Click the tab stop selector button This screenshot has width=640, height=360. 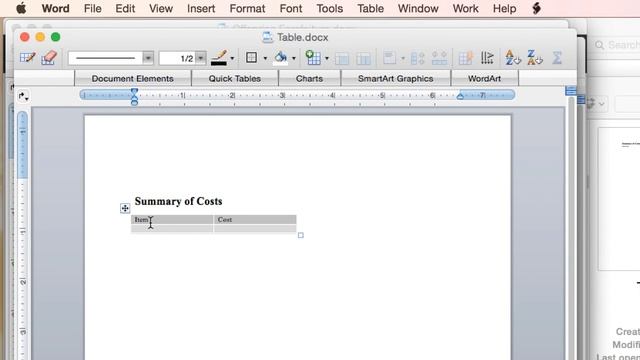pyautogui.click(x=23, y=97)
